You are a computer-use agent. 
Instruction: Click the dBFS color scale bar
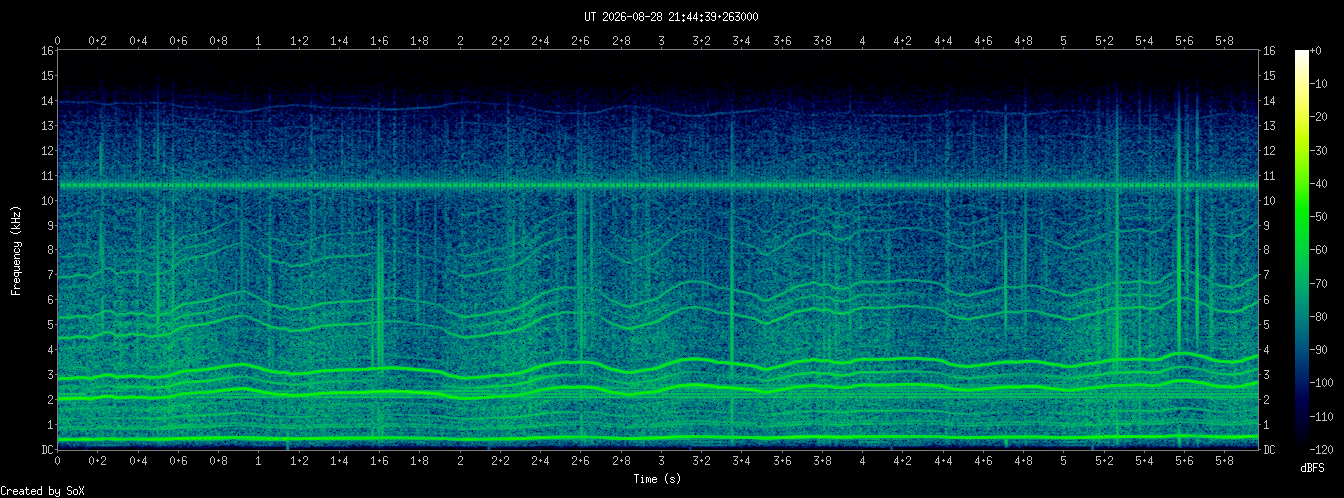(1301, 250)
